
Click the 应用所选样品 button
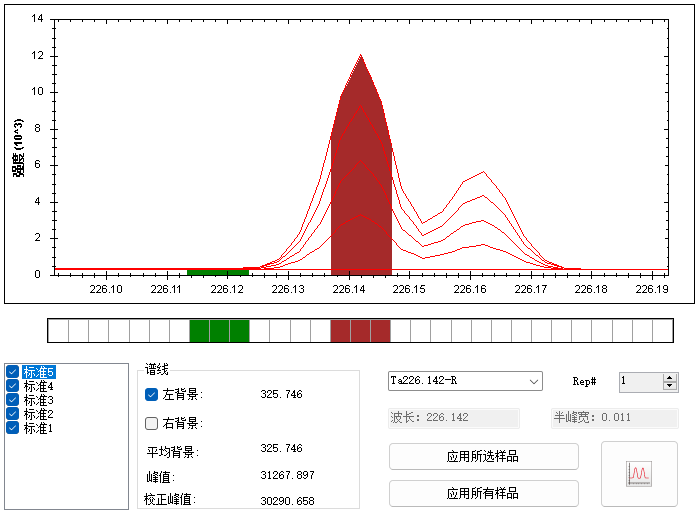(484, 456)
